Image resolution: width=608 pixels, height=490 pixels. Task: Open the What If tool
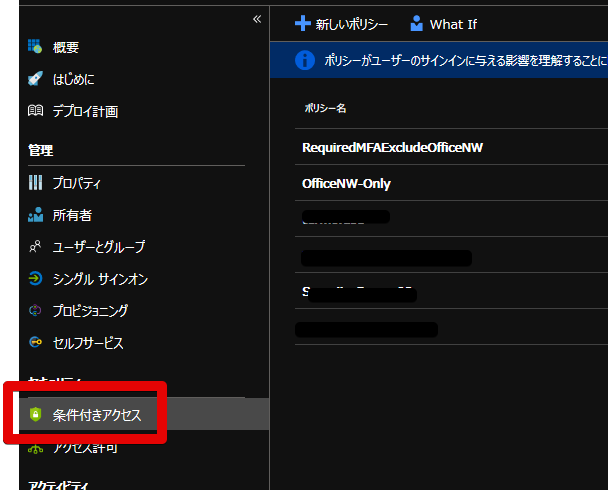point(453,24)
